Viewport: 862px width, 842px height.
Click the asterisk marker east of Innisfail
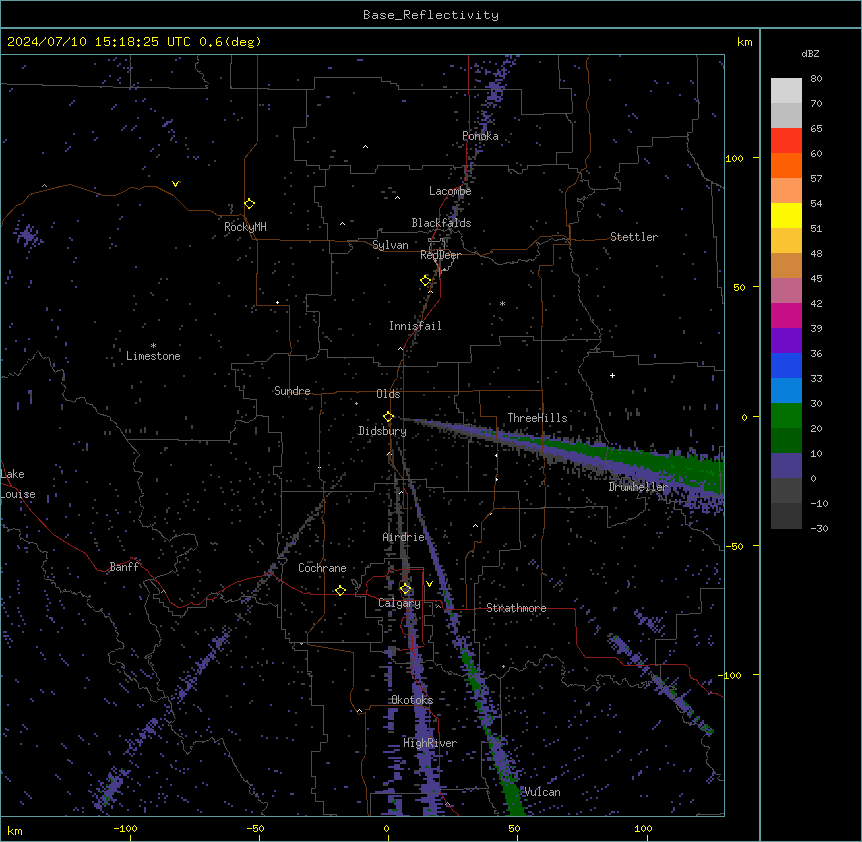click(502, 303)
